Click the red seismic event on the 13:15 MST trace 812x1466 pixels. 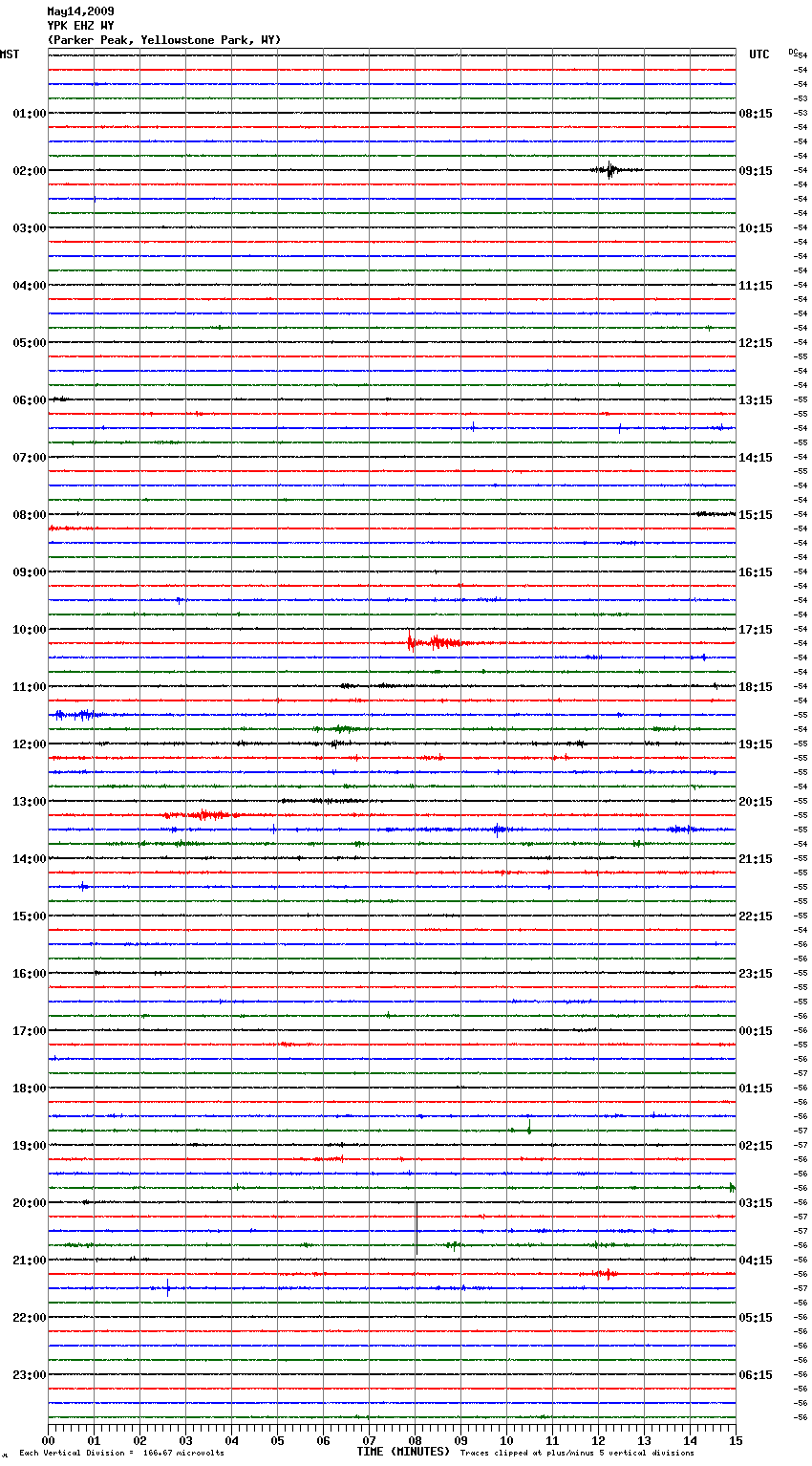tap(203, 815)
